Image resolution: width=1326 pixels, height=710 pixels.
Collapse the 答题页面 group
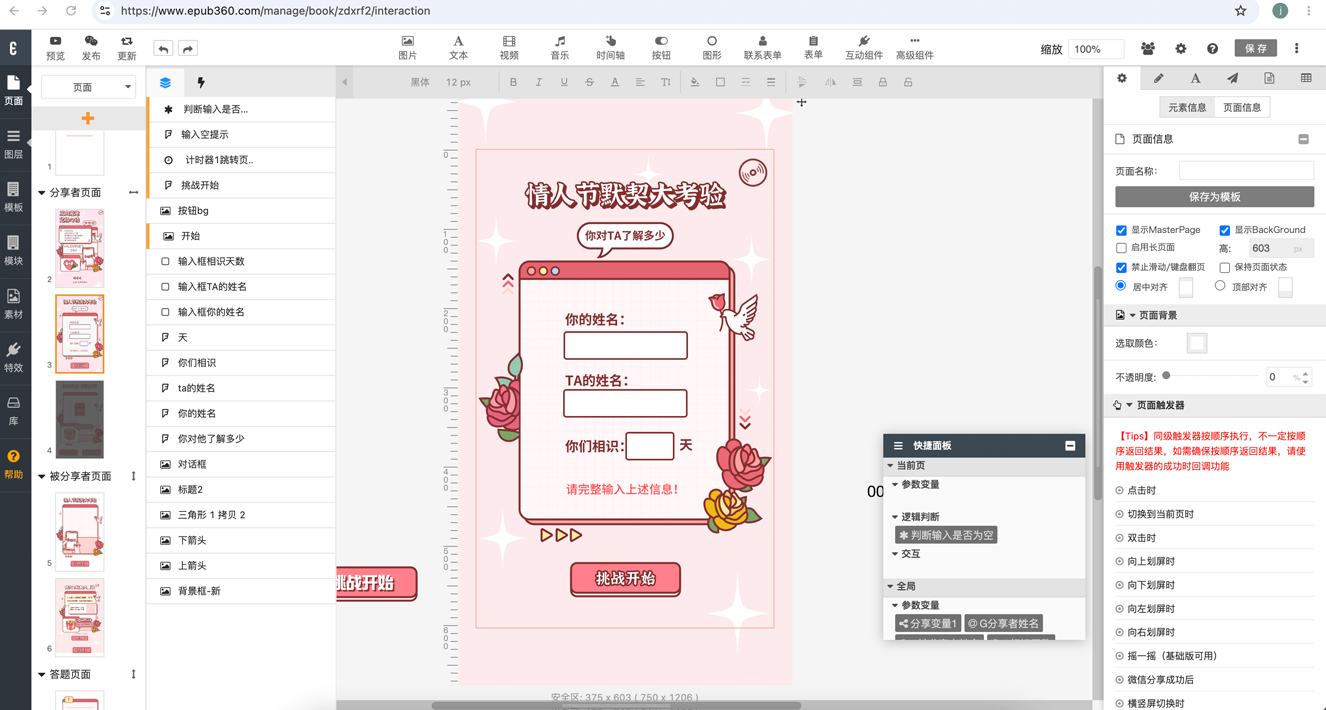[42, 675]
